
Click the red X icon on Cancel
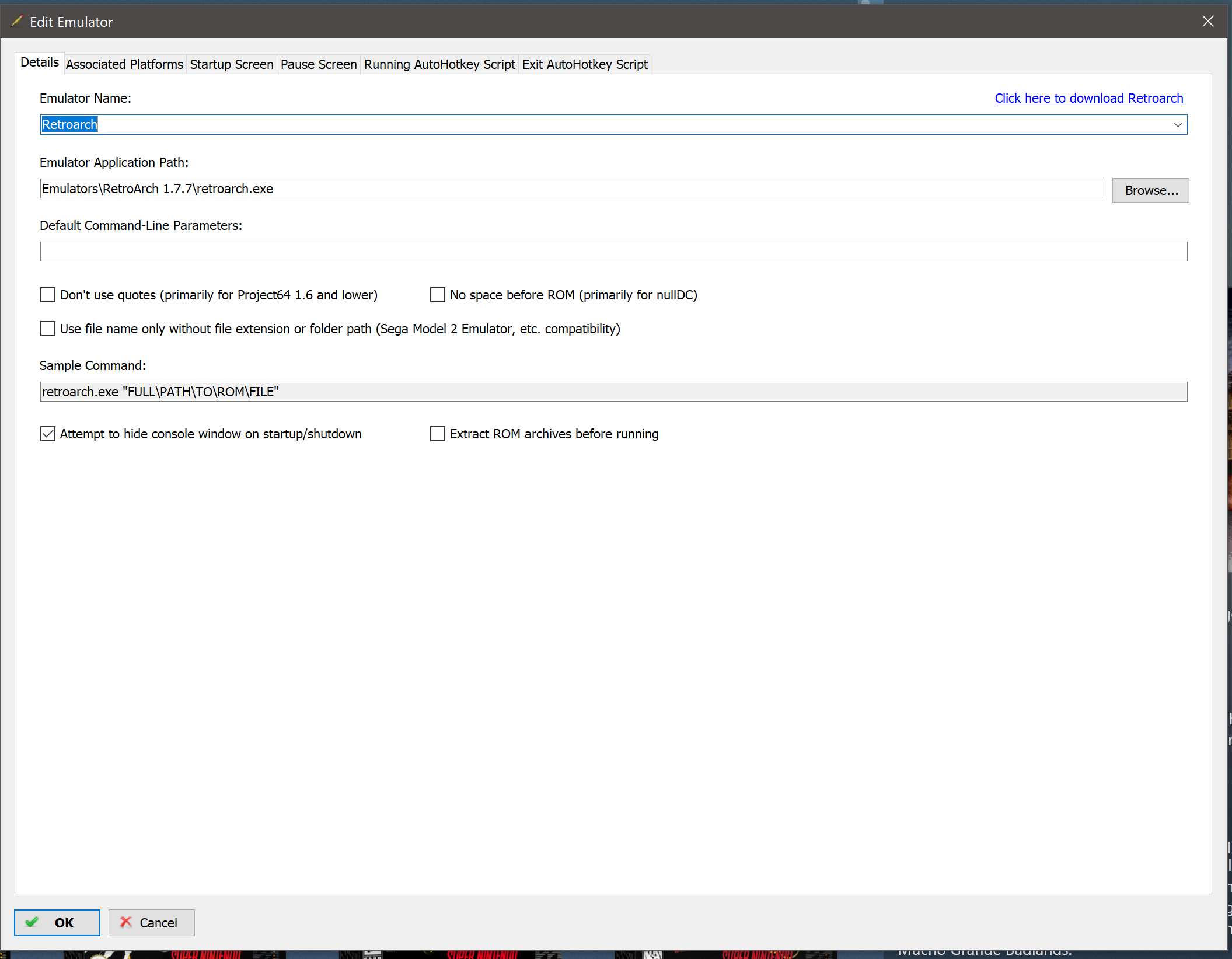point(125,922)
